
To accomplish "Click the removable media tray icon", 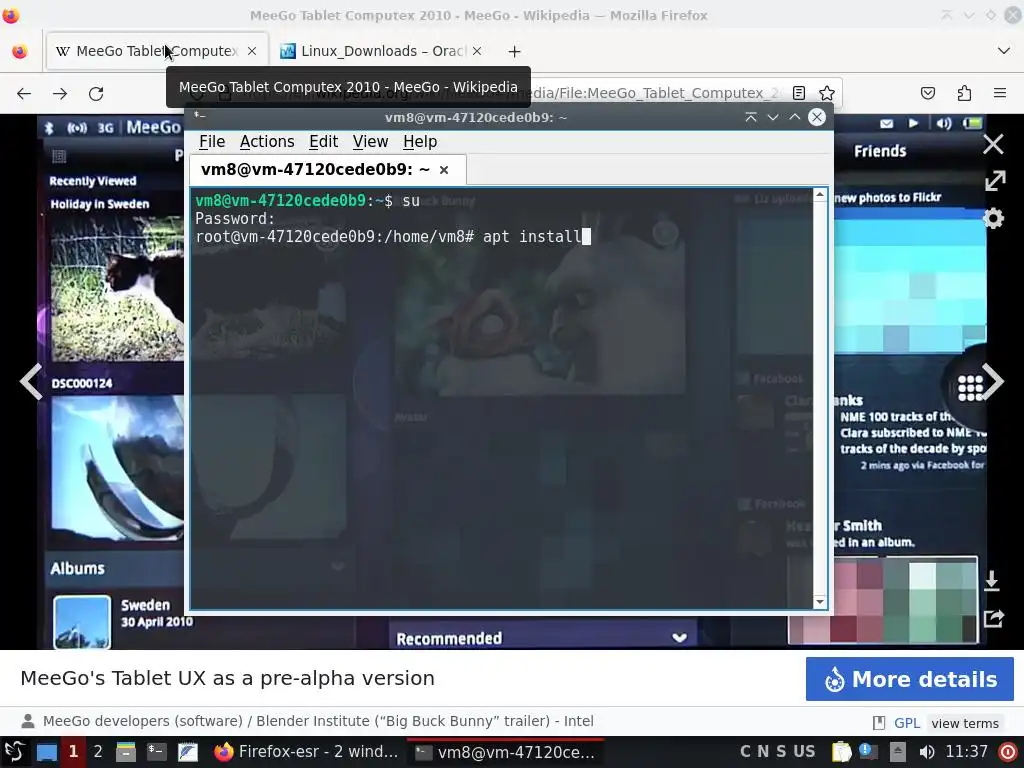I will tap(898, 752).
